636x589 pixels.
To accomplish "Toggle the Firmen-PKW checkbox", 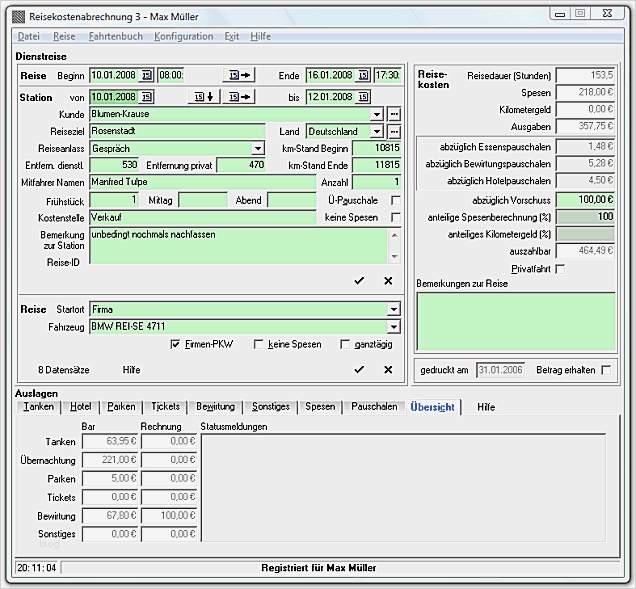I will tap(176, 344).
